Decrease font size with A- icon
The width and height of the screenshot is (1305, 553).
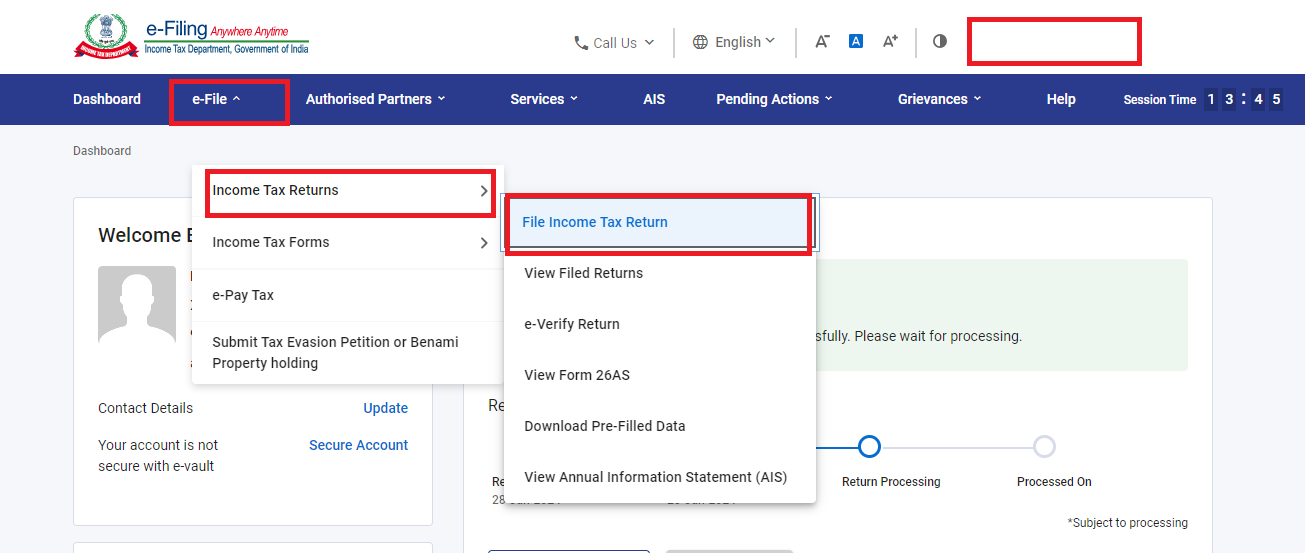pyautogui.click(x=822, y=41)
